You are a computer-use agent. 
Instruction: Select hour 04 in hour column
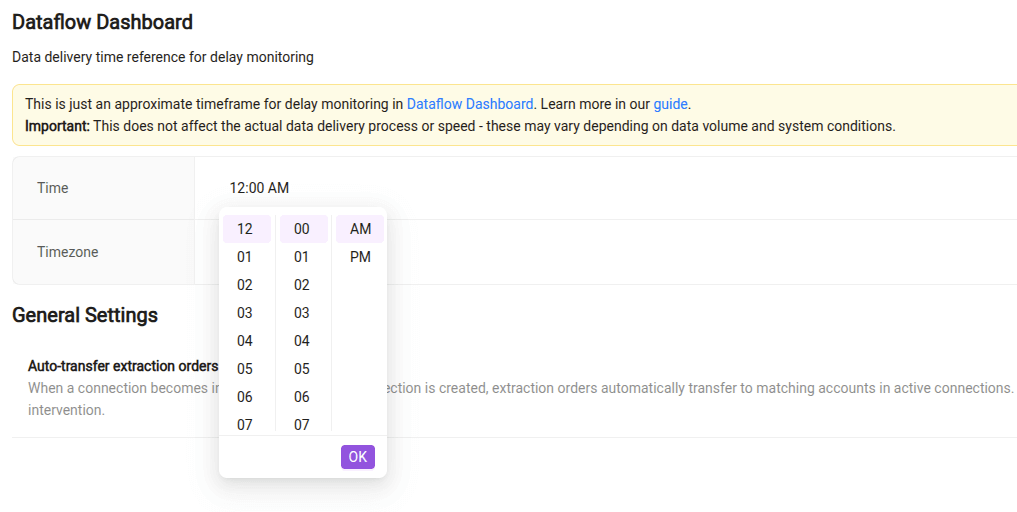(x=246, y=341)
